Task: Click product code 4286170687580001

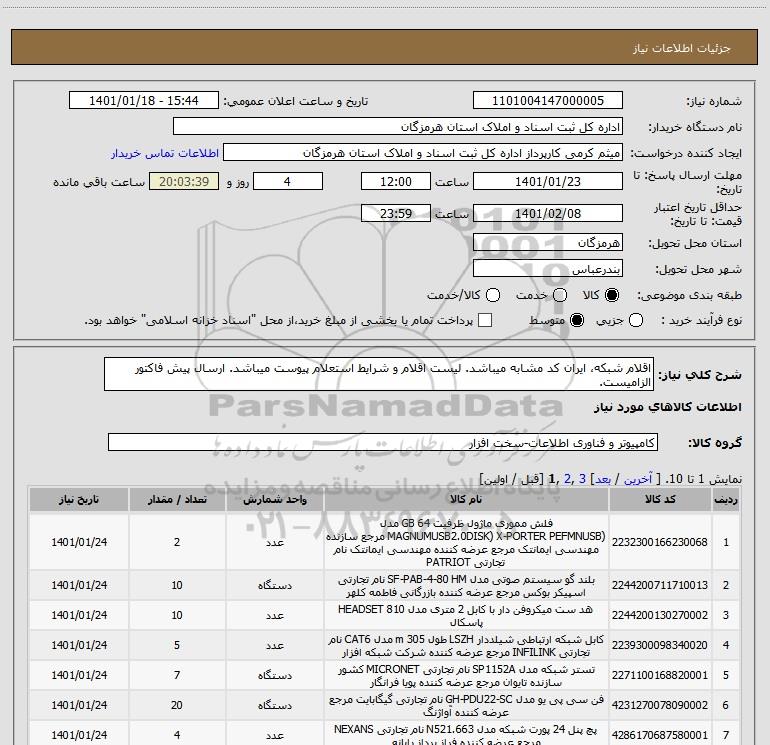Action: tap(660, 735)
